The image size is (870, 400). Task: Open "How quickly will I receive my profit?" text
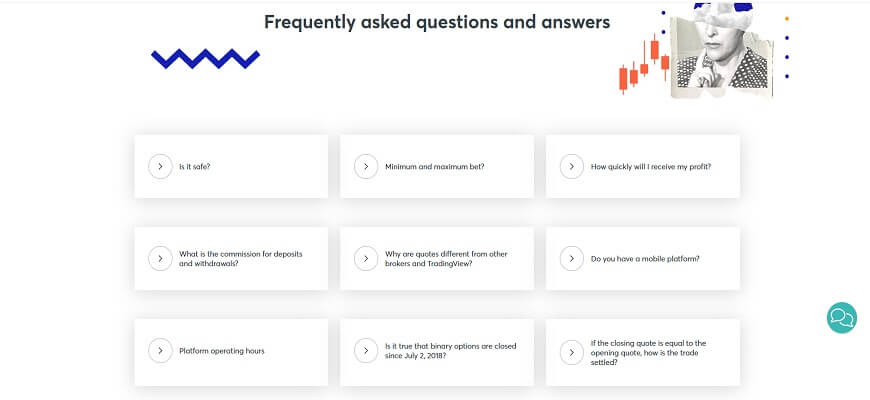tap(650, 167)
